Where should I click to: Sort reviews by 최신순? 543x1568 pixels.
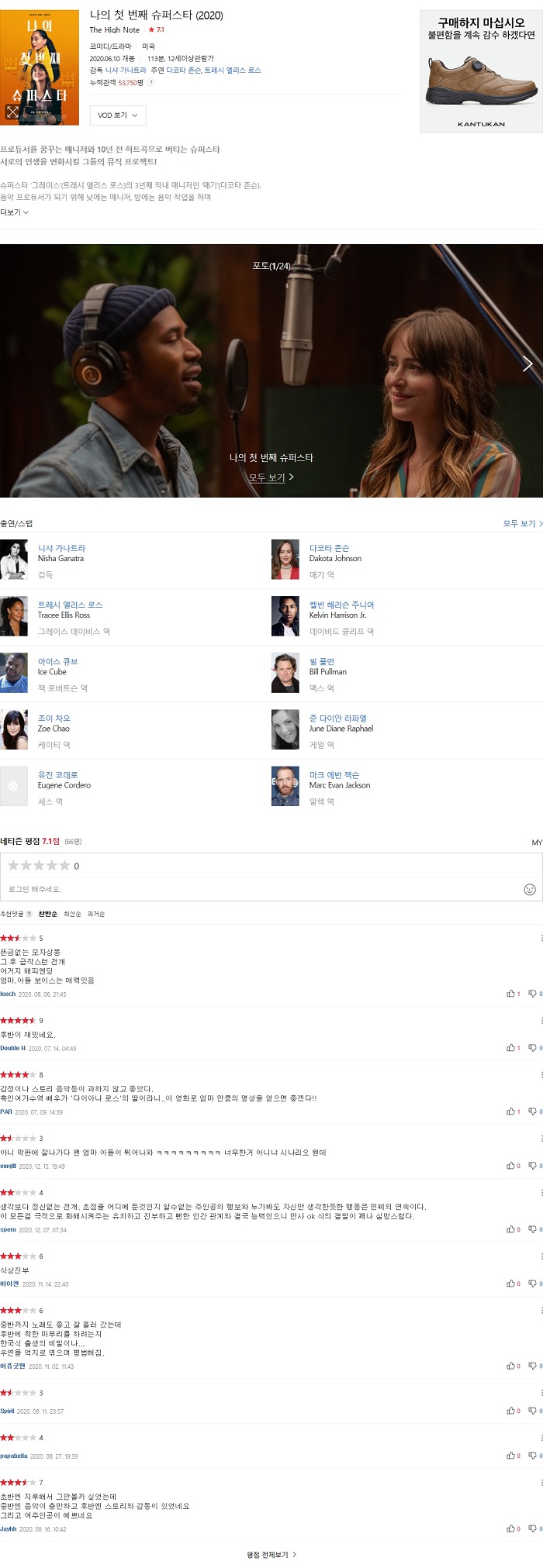72,915
